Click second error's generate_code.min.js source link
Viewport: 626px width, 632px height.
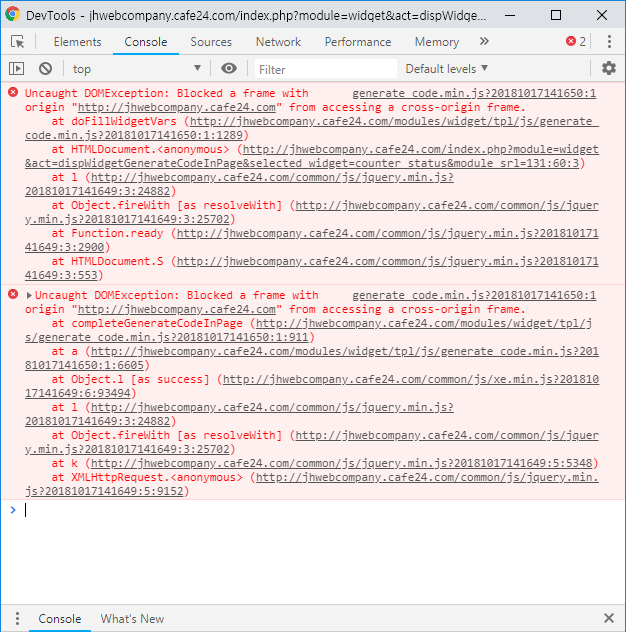point(474,295)
